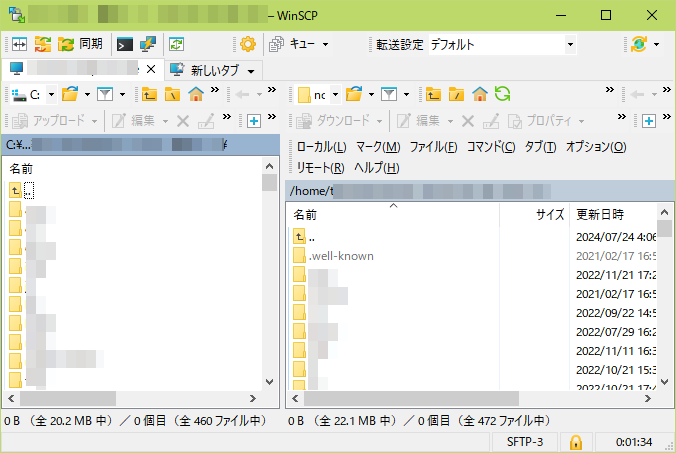Sort remote files by 更新日時 column
Screen dimensions: 676x453
click(613, 215)
